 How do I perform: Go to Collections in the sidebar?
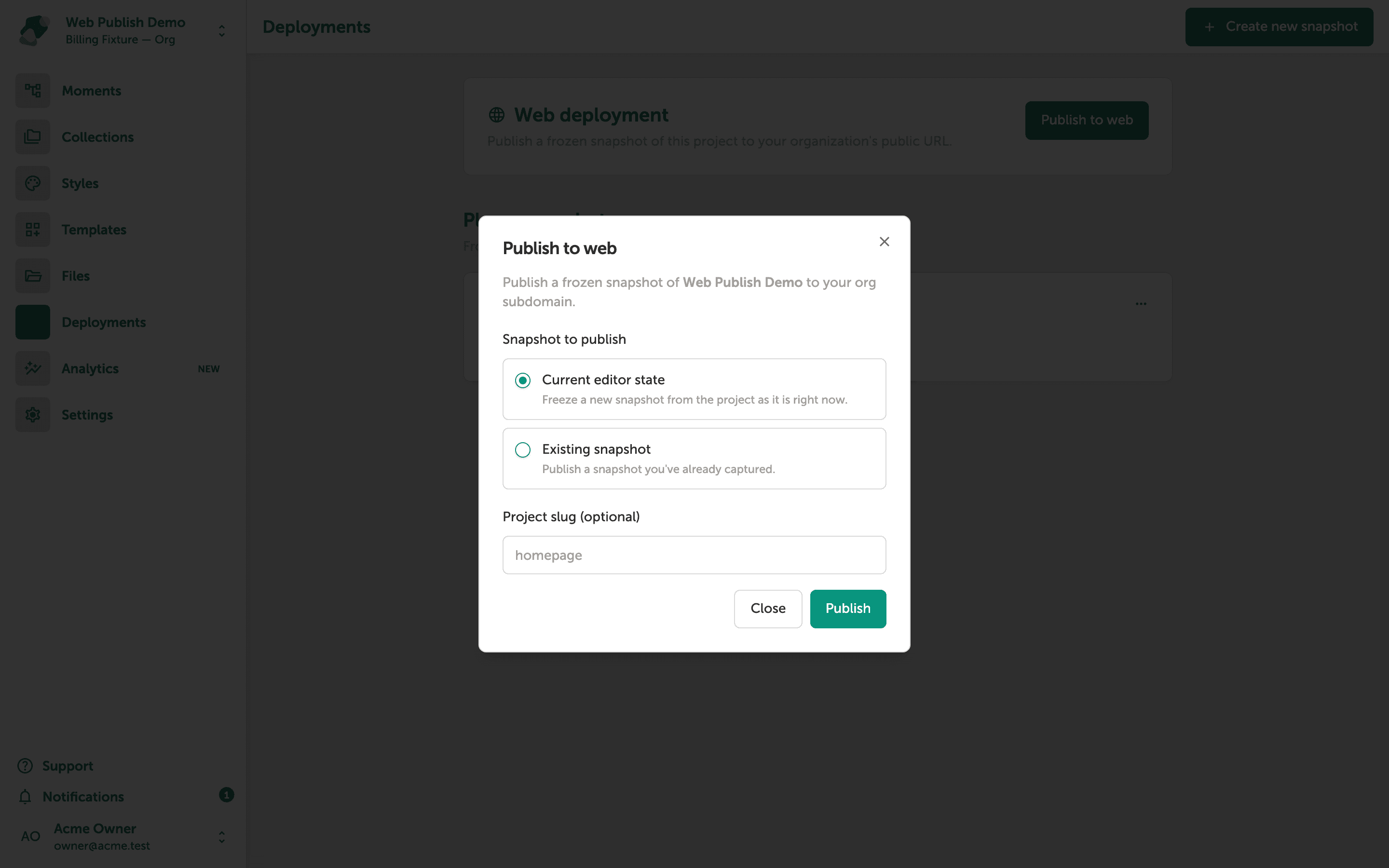coord(97,137)
